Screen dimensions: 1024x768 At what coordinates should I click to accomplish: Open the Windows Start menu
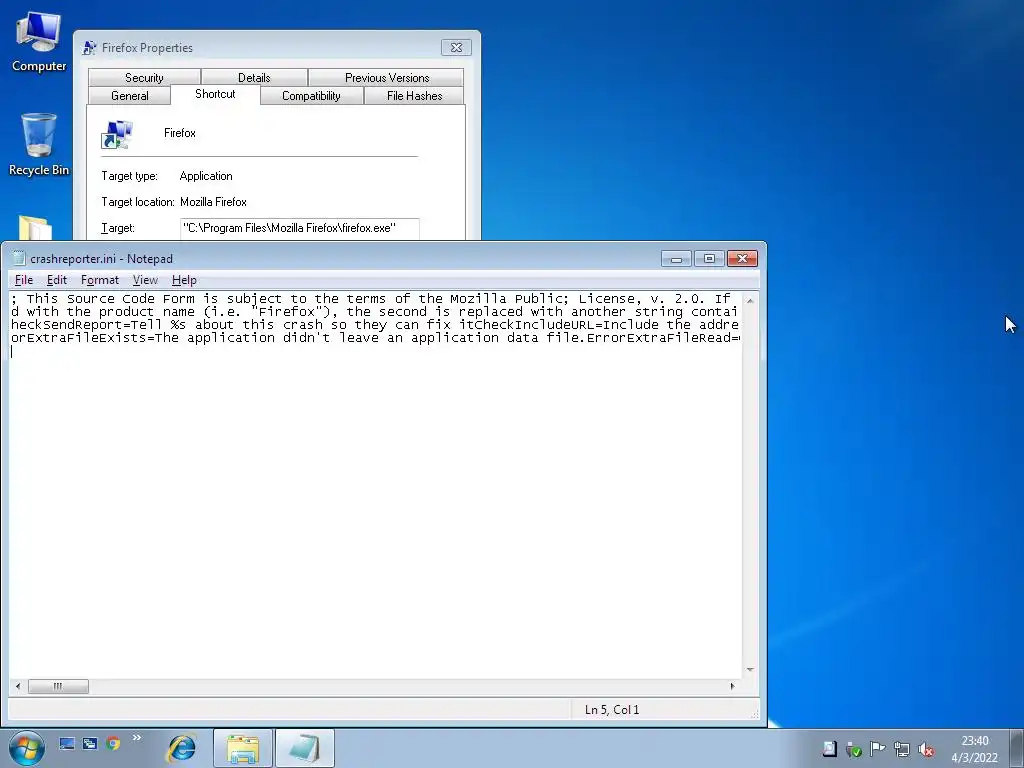(27, 748)
